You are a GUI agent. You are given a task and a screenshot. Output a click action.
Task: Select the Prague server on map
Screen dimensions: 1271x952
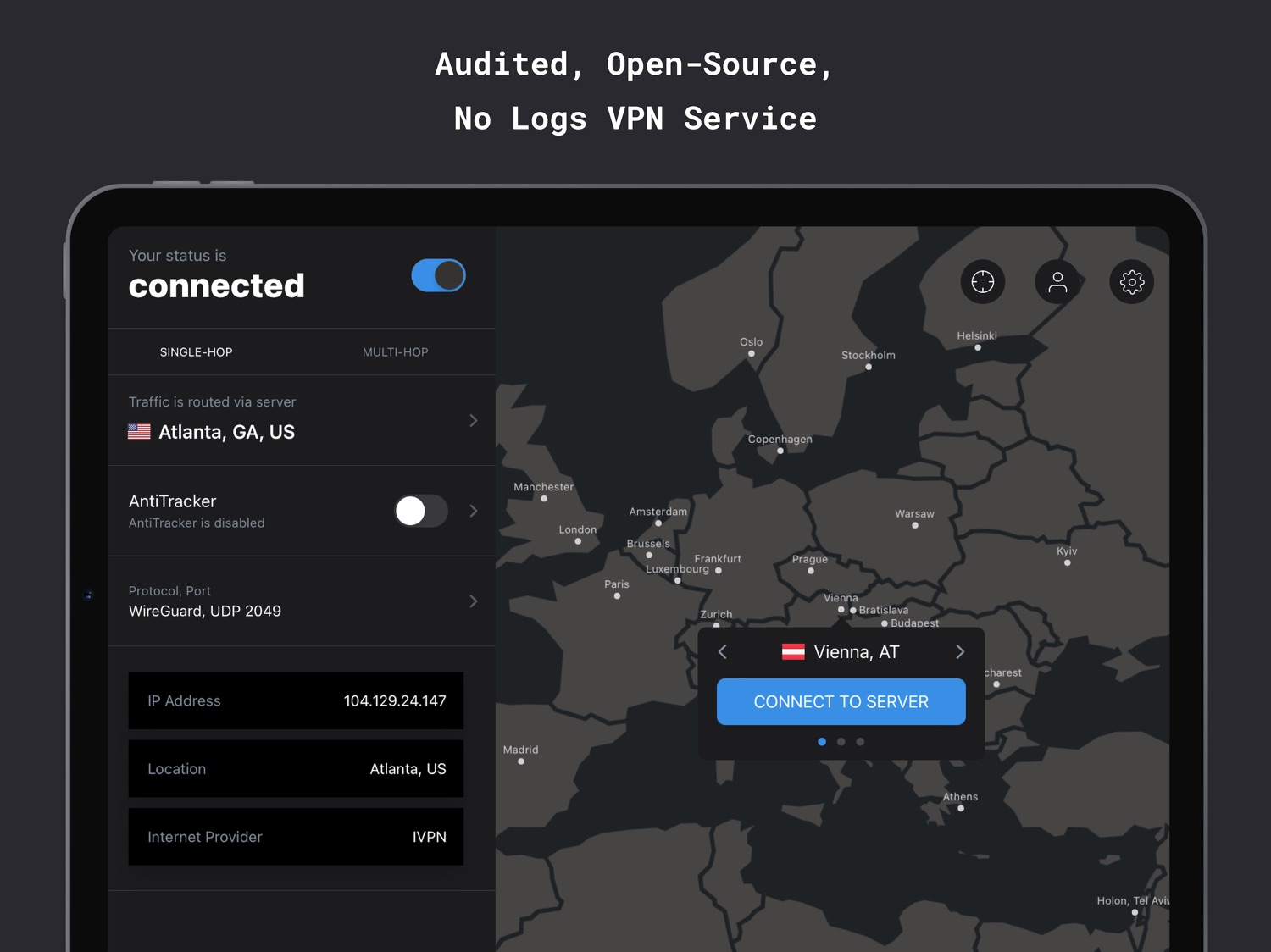(x=811, y=571)
